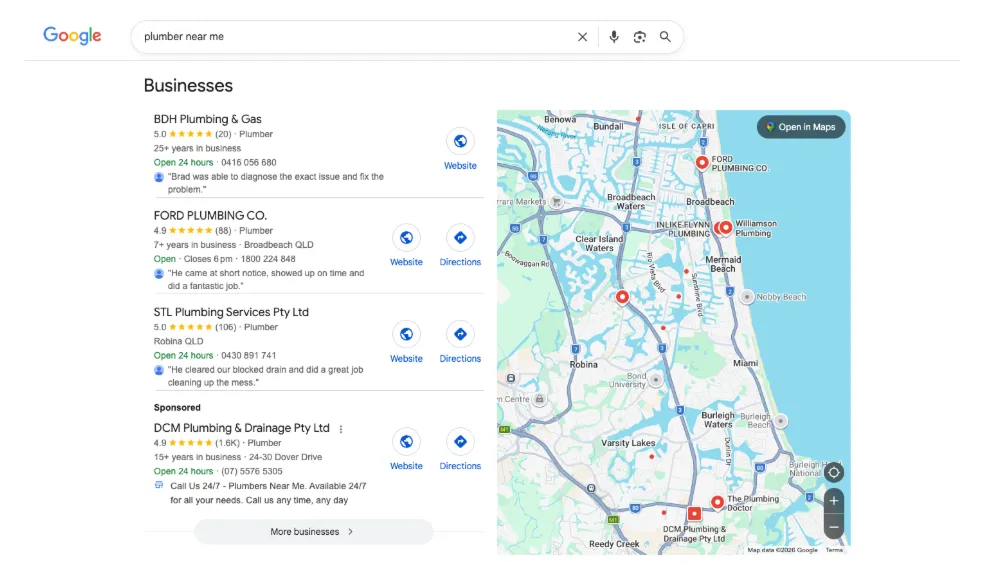The image size is (986, 577).
Task: Click BDH phone number 0416 056 680
Action: point(248,162)
